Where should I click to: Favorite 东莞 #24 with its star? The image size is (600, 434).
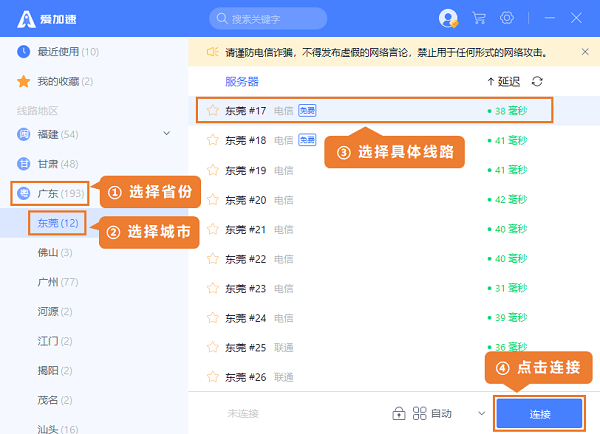tap(213, 318)
